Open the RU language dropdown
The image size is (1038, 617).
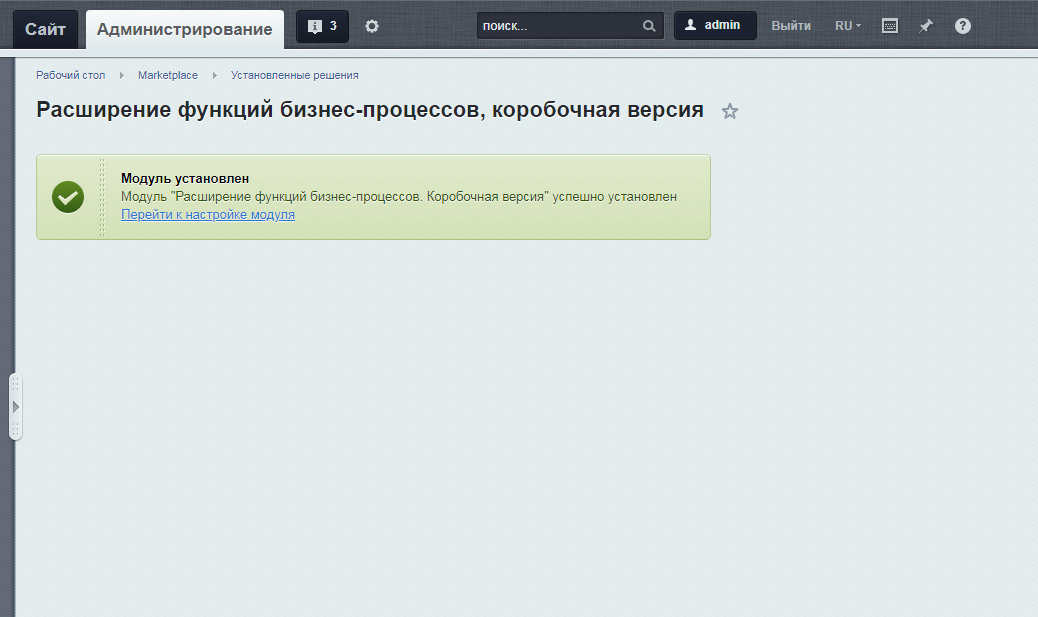(847, 26)
